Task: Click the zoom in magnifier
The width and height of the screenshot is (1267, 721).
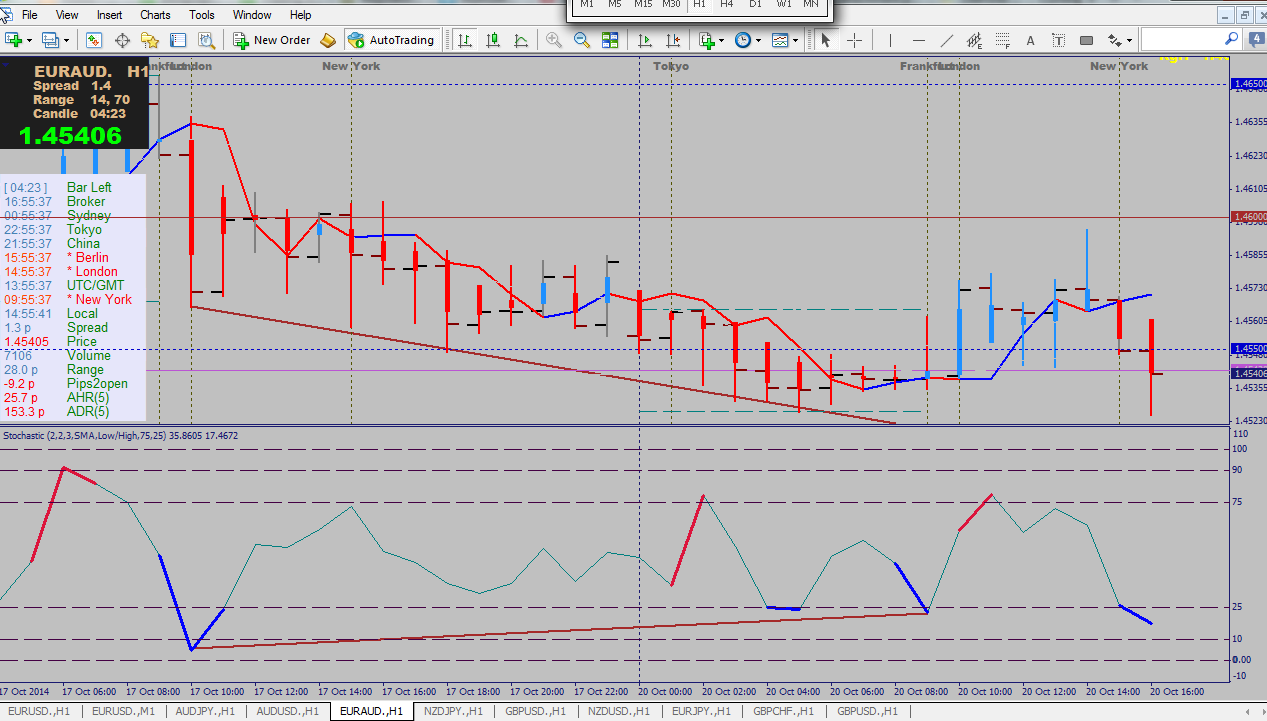Action: click(553, 40)
